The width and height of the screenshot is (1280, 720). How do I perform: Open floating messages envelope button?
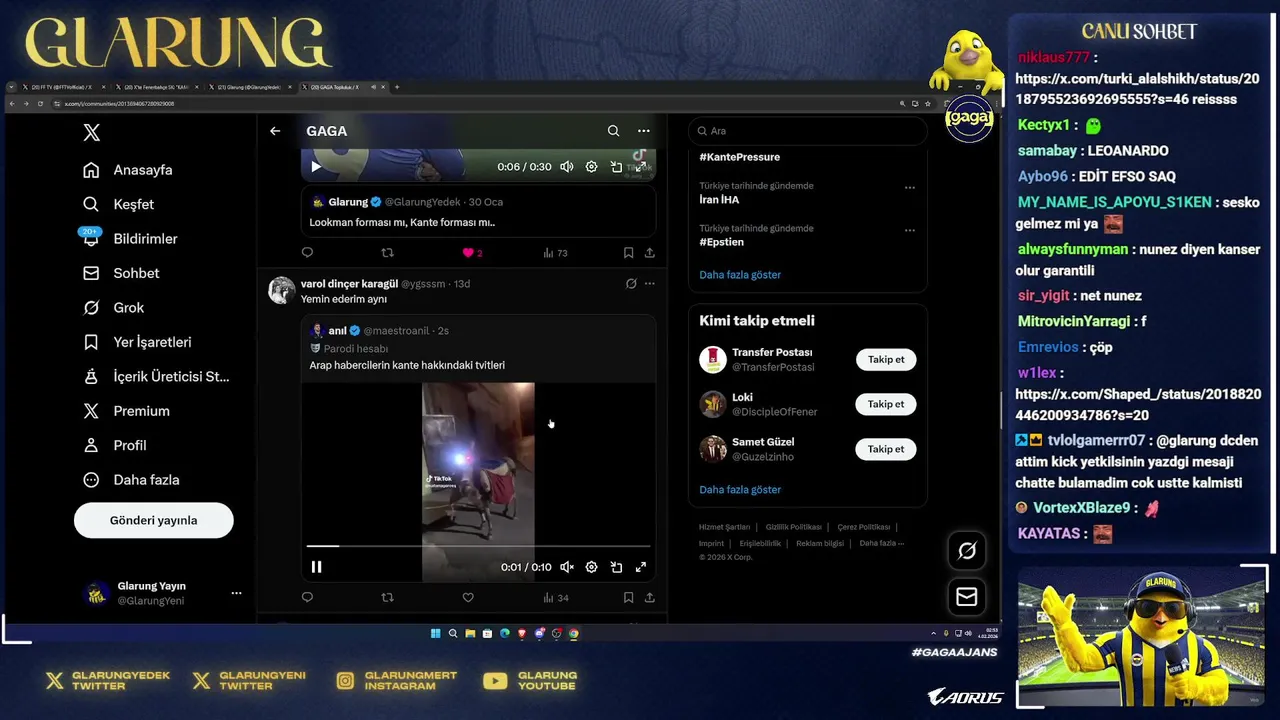click(967, 597)
